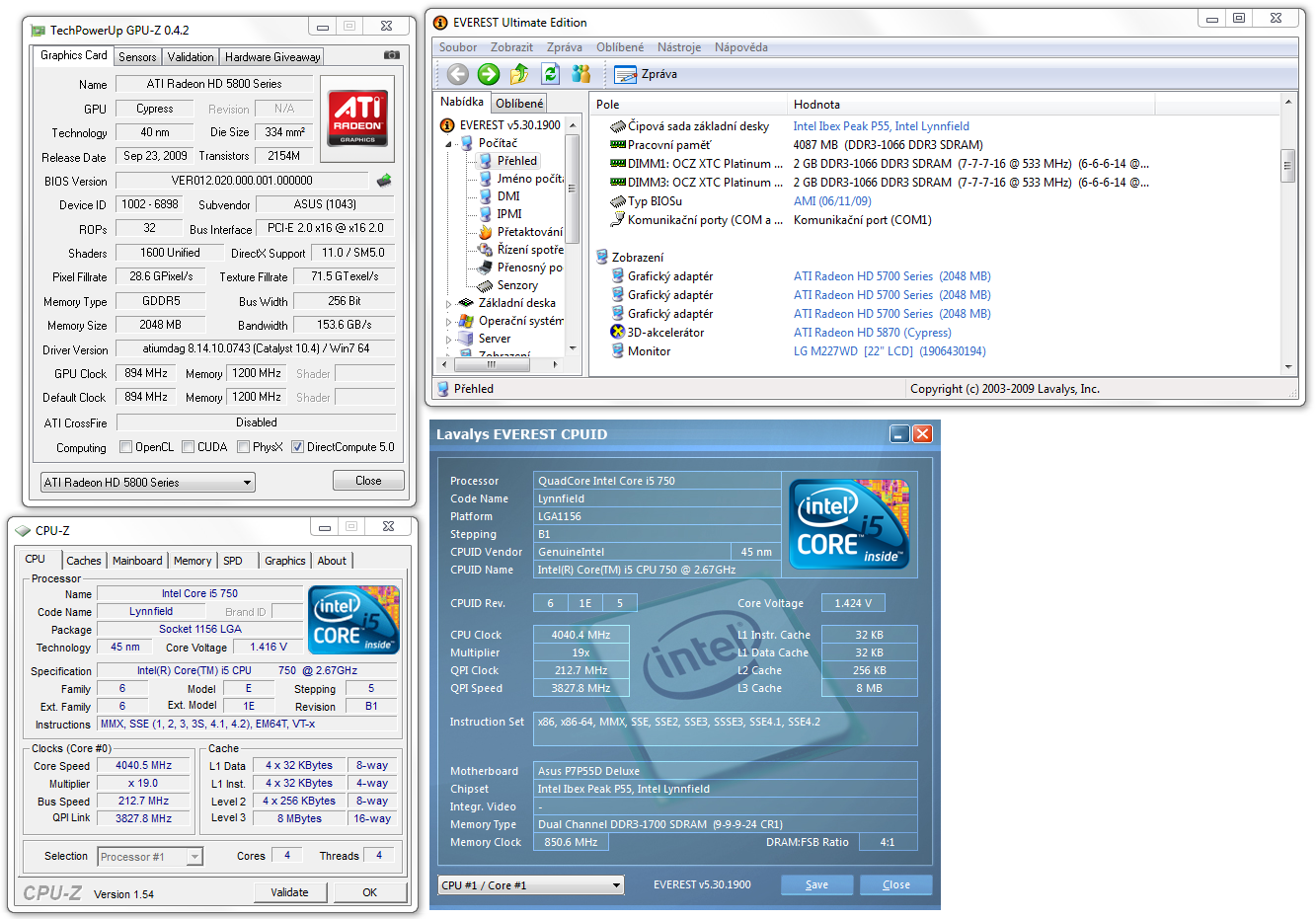Enable the CUDA checkbox
Image resolution: width=1316 pixels, height=919 pixels.
click(188, 447)
